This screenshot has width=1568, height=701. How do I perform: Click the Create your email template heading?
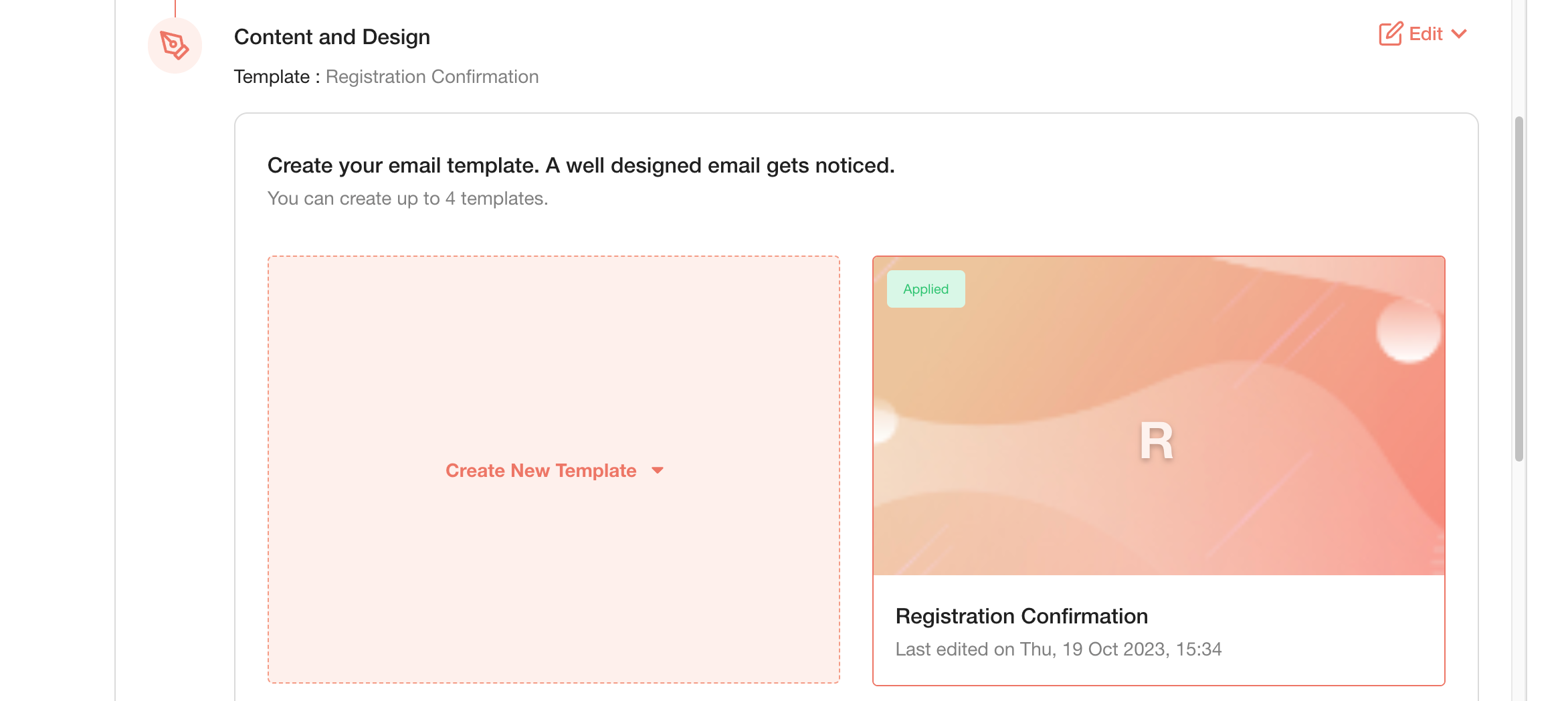(581, 165)
